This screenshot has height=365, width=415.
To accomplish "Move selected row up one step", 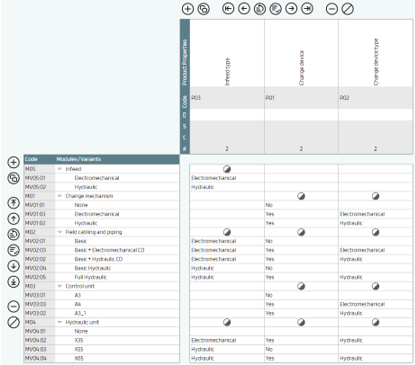I will (13, 219).
